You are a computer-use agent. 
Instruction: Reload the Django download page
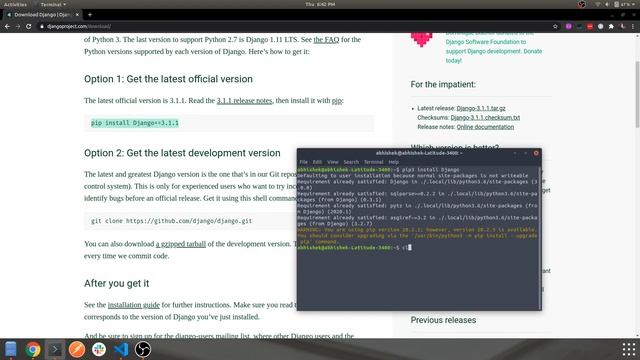pyautogui.click(x=29, y=26)
